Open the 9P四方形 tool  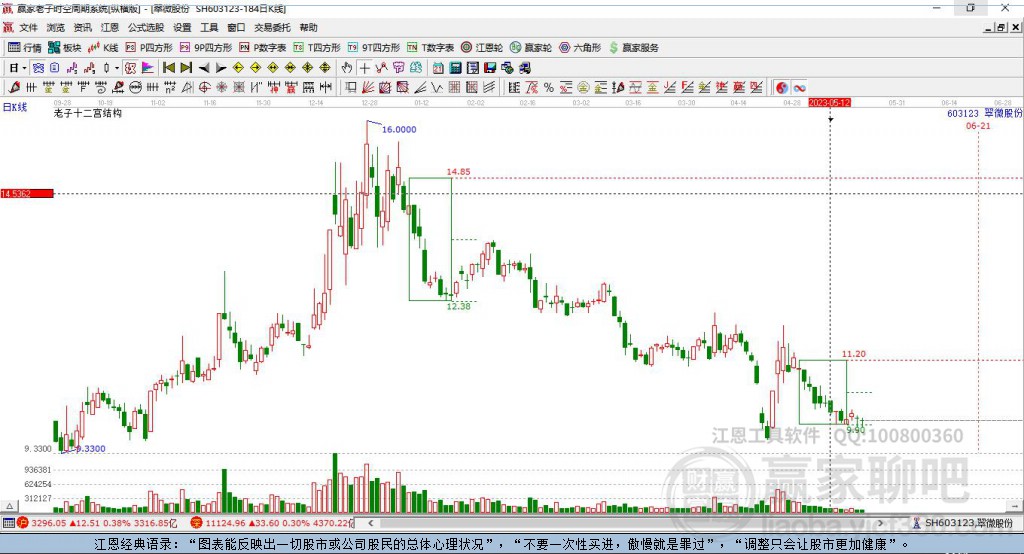(x=206, y=48)
